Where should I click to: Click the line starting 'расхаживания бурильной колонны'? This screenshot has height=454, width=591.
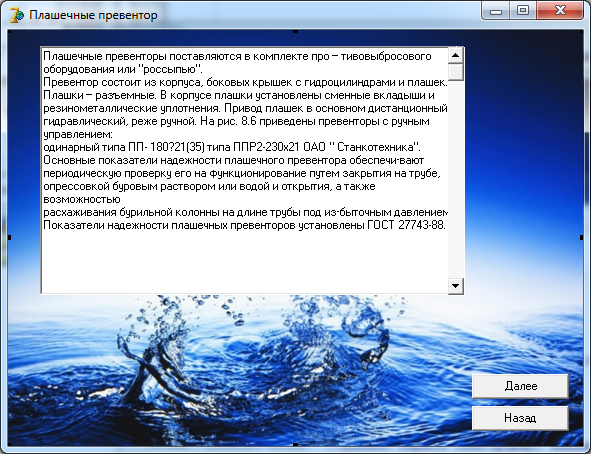click(x=245, y=212)
